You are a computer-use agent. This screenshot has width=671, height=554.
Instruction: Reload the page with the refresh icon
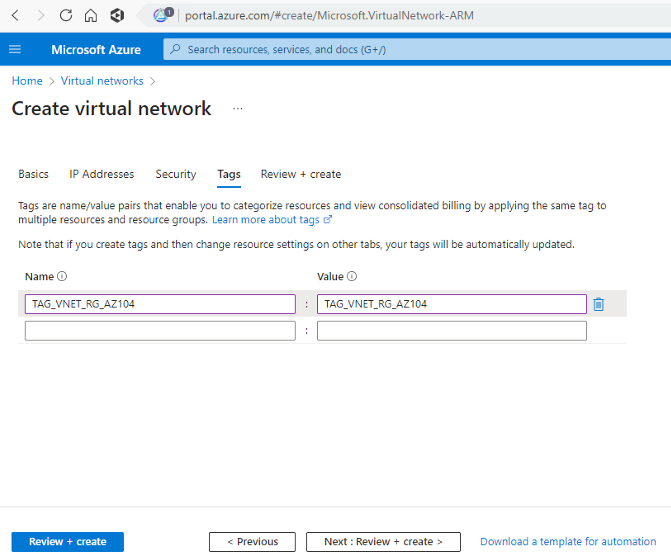pyautogui.click(x=65, y=15)
